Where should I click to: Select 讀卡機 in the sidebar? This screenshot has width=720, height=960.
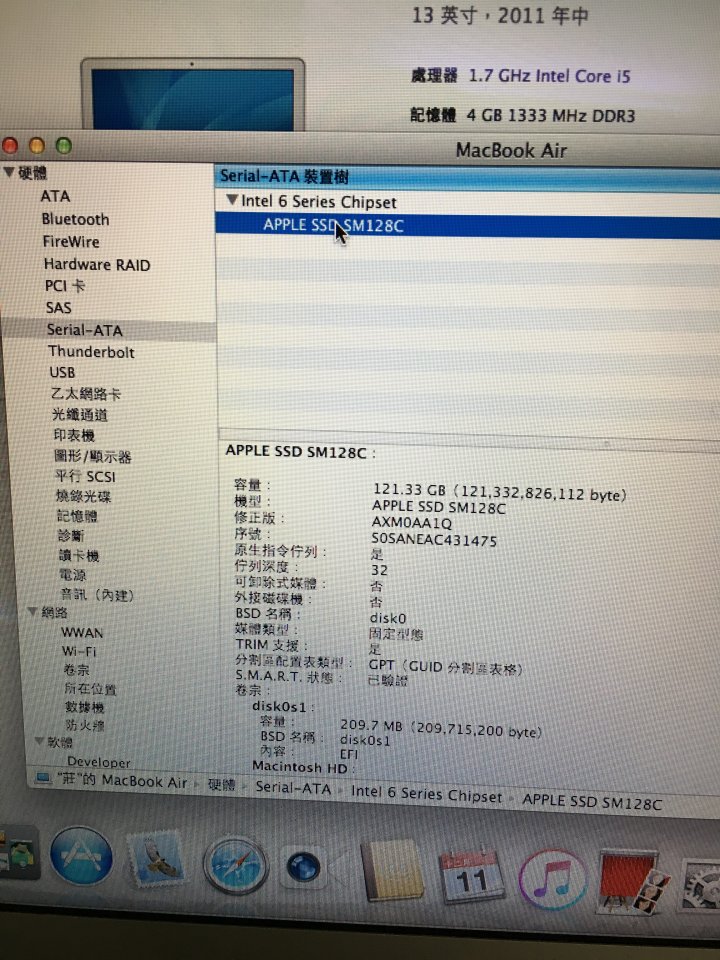coord(78,555)
